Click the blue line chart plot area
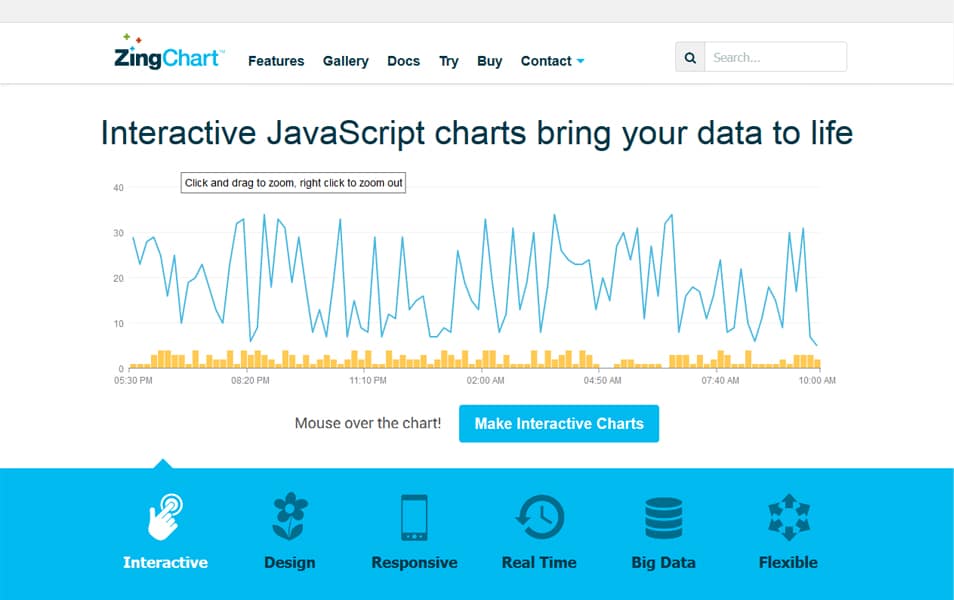Image resolution: width=954 pixels, height=600 pixels. 475,278
